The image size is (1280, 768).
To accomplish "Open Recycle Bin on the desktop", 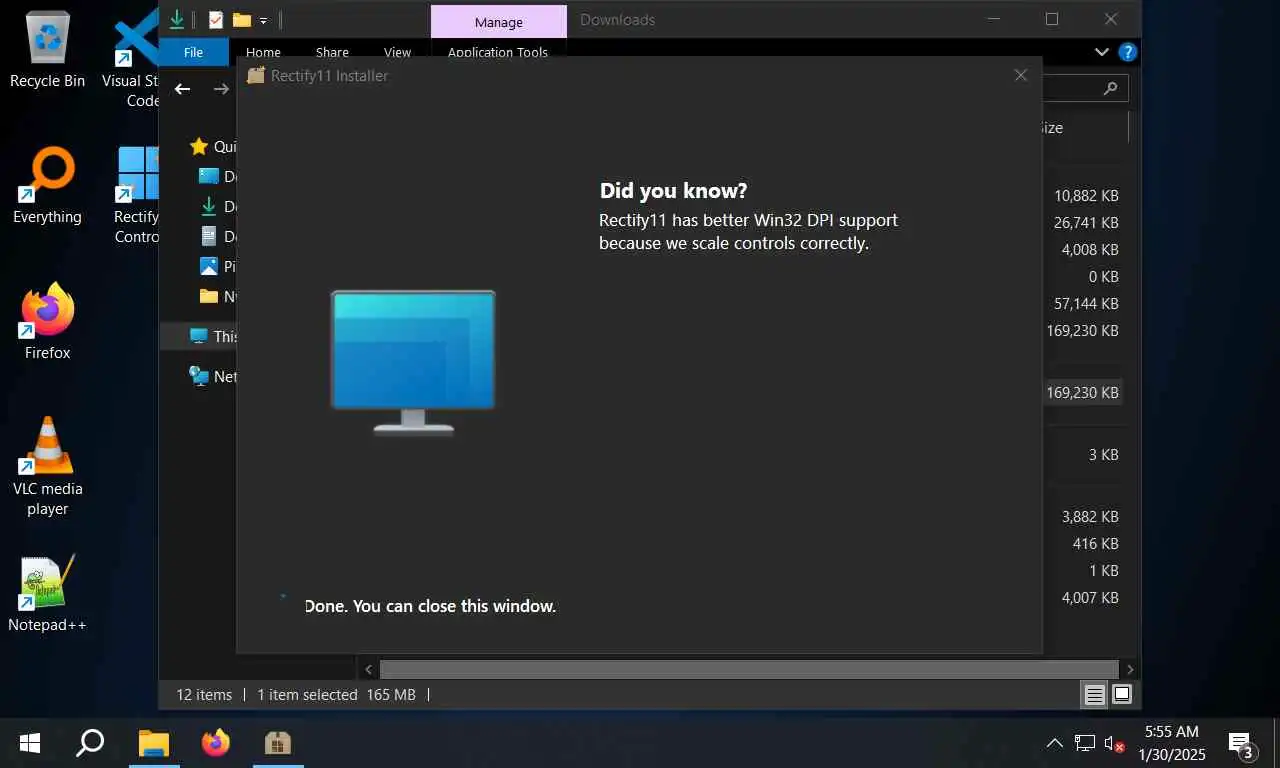I will click(x=47, y=49).
